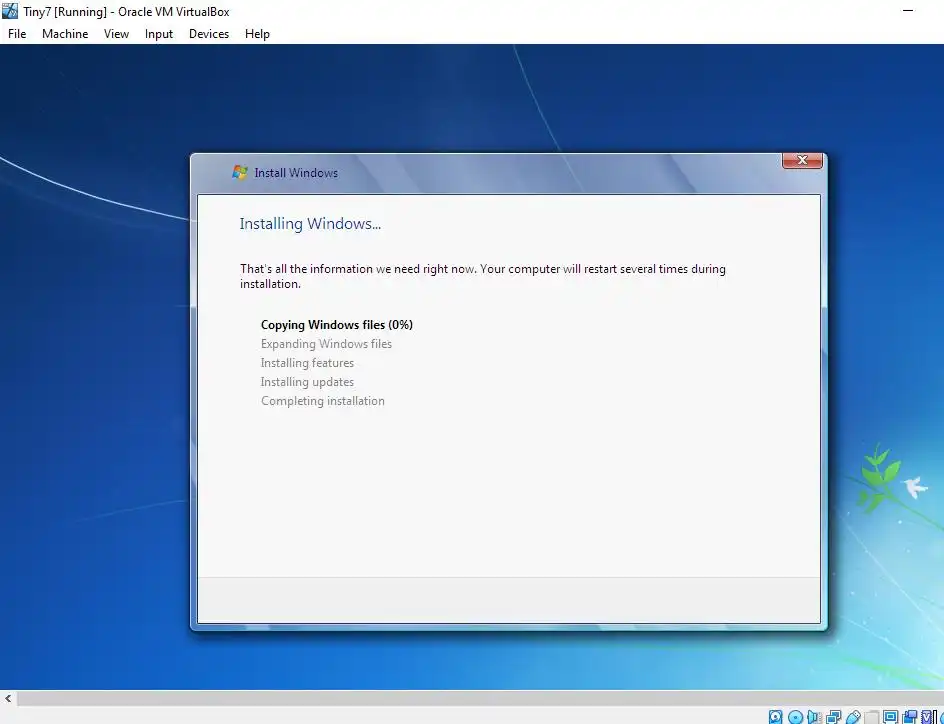Click the virtualization CPU chip status icon

(927, 717)
